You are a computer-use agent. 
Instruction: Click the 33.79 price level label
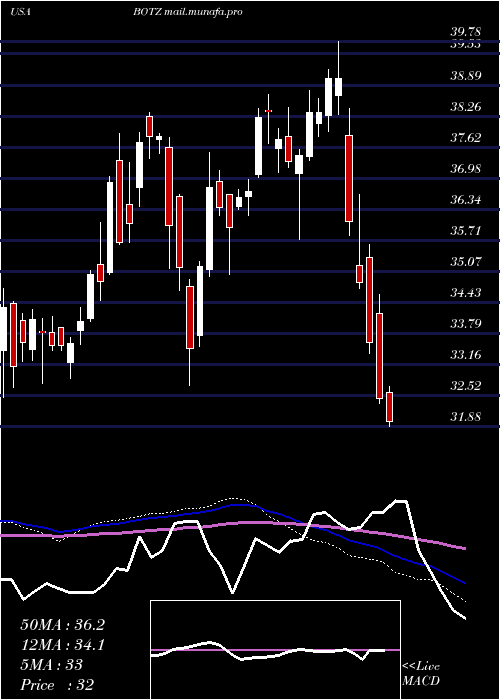[x=466, y=324]
